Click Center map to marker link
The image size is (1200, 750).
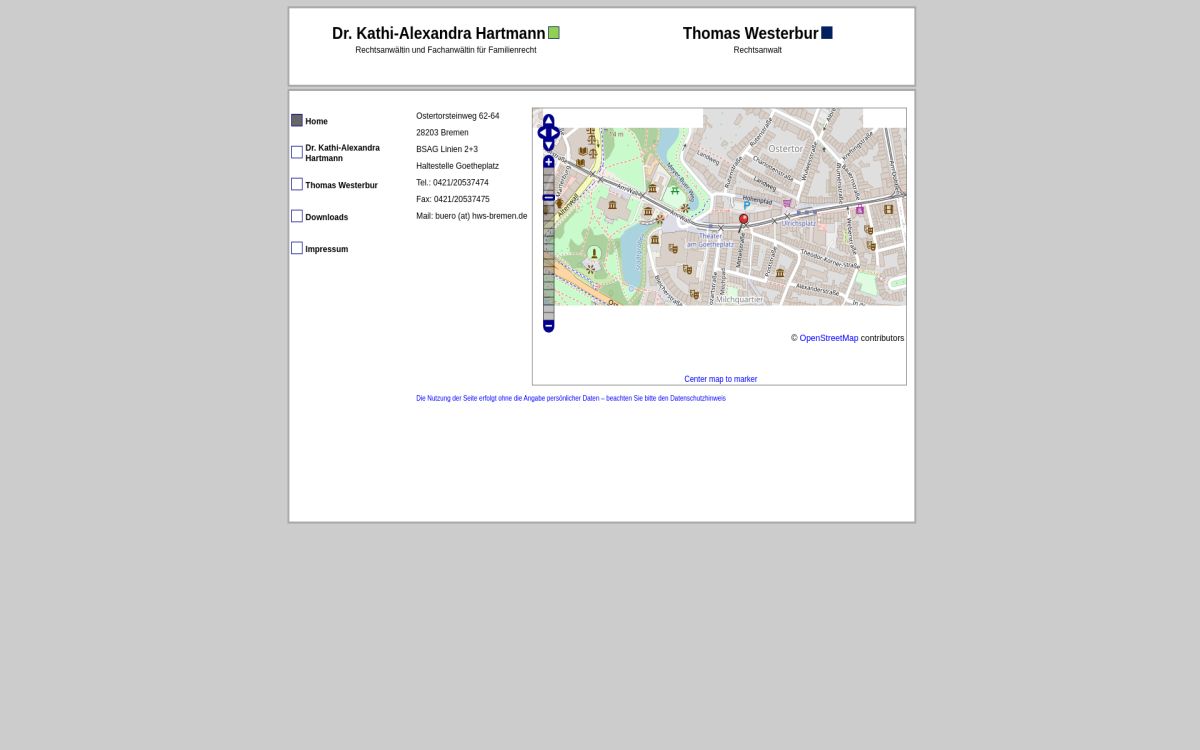pos(720,379)
